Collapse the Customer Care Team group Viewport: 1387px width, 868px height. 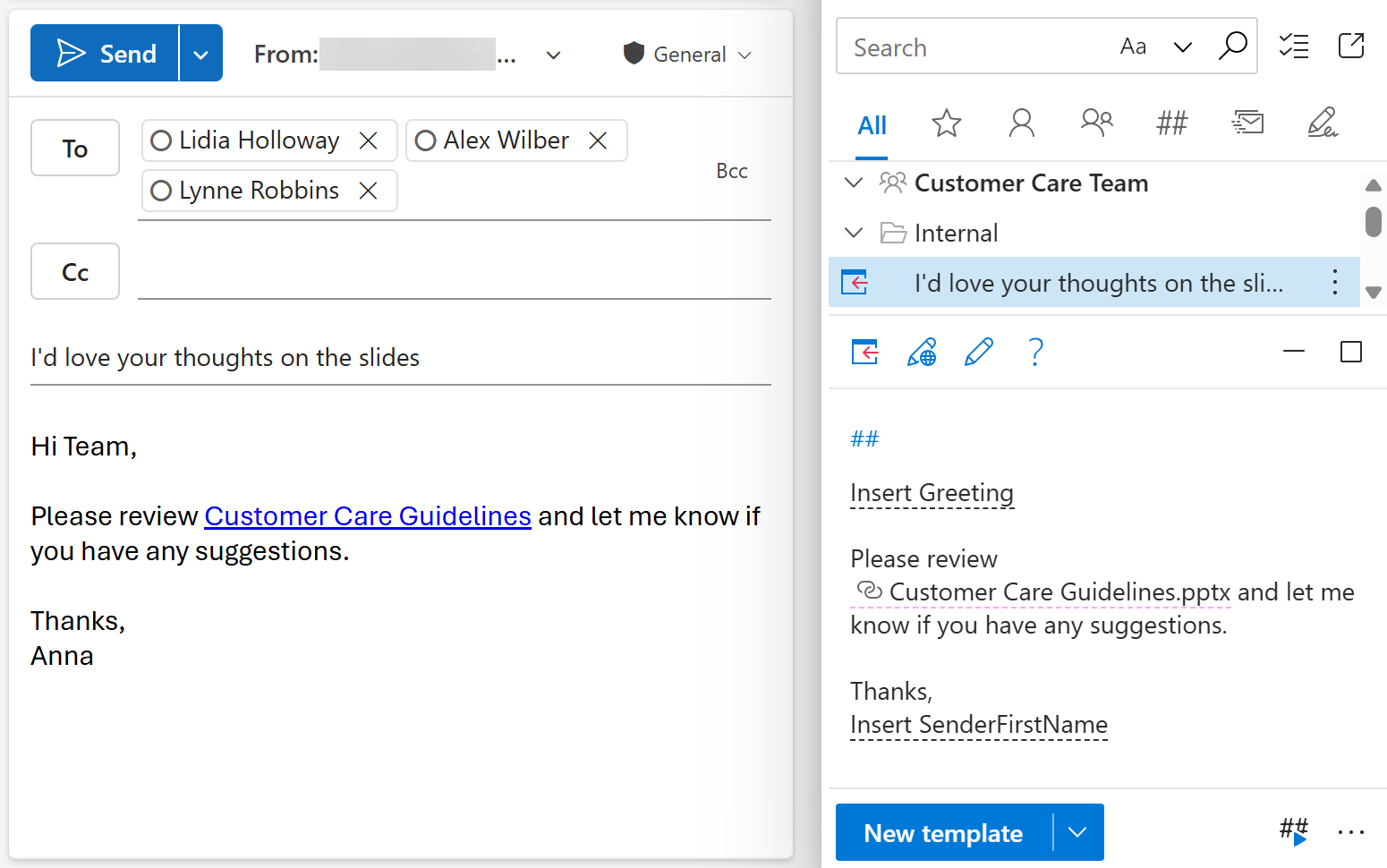(853, 183)
